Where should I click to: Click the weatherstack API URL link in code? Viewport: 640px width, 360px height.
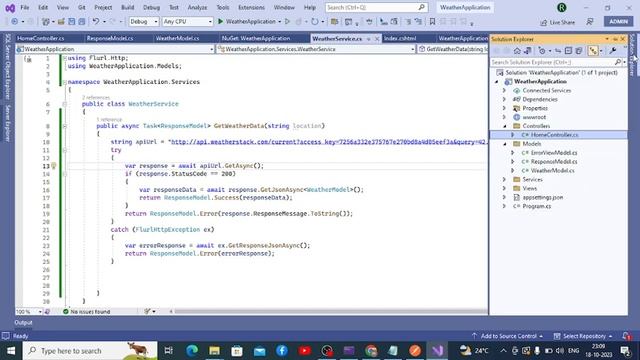tap(329, 142)
